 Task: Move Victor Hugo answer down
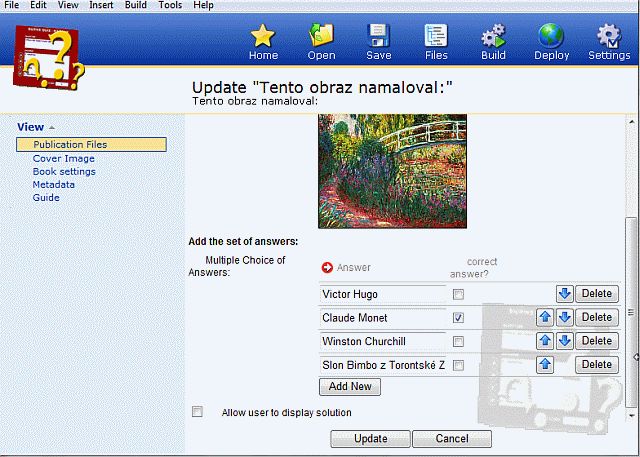(x=565, y=294)
